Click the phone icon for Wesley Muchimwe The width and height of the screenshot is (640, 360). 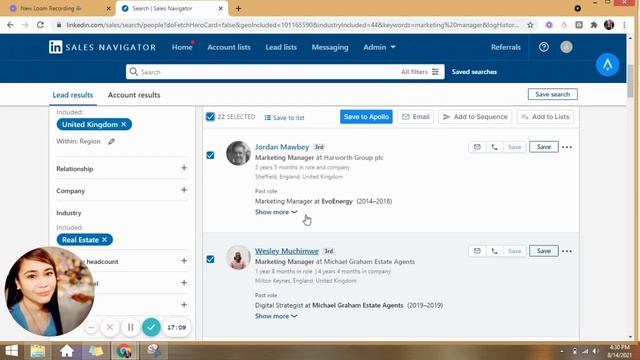click(494, 251)
